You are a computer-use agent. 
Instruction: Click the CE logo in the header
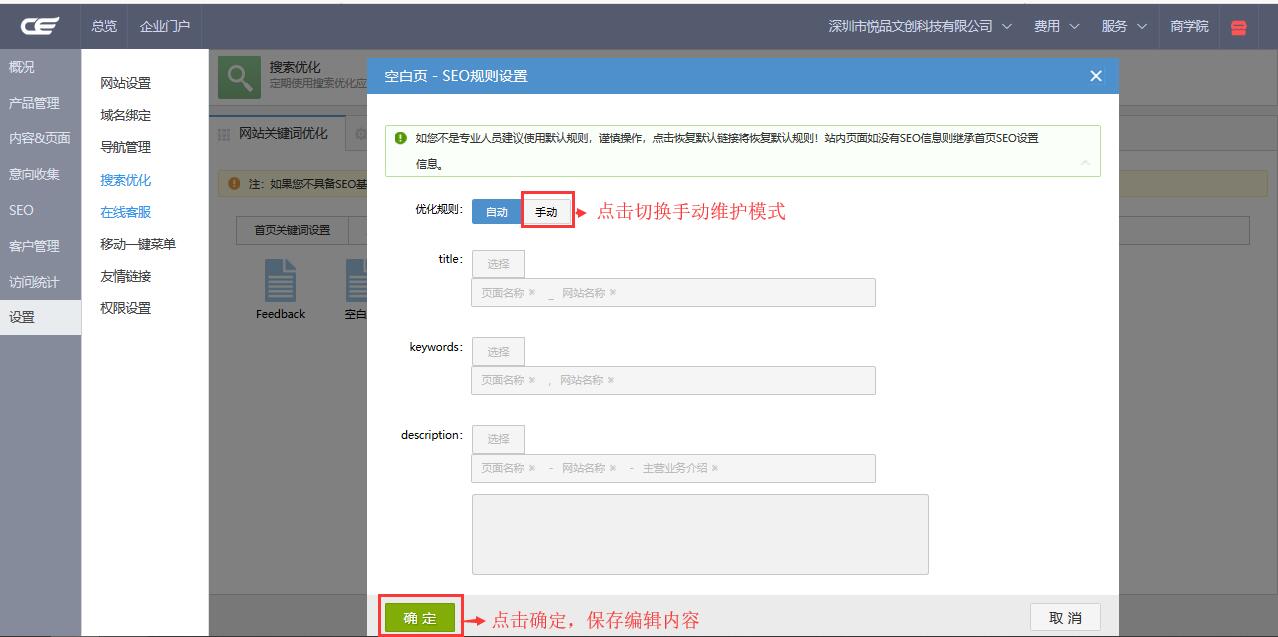[40, 26]
